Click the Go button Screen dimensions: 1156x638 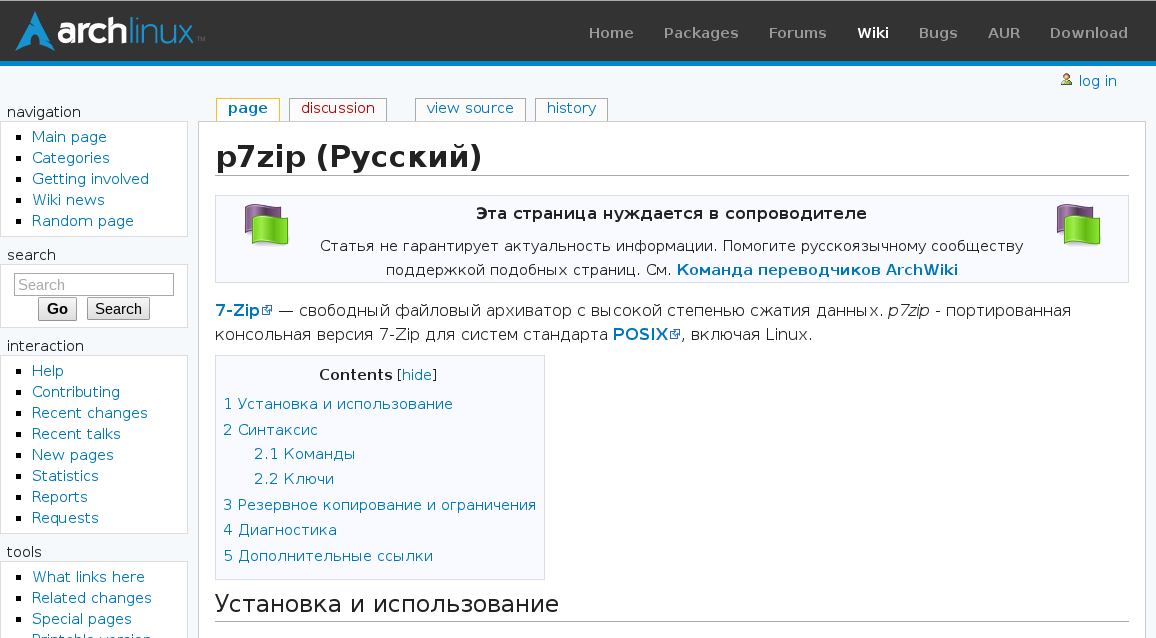click(x=58, y=309)
